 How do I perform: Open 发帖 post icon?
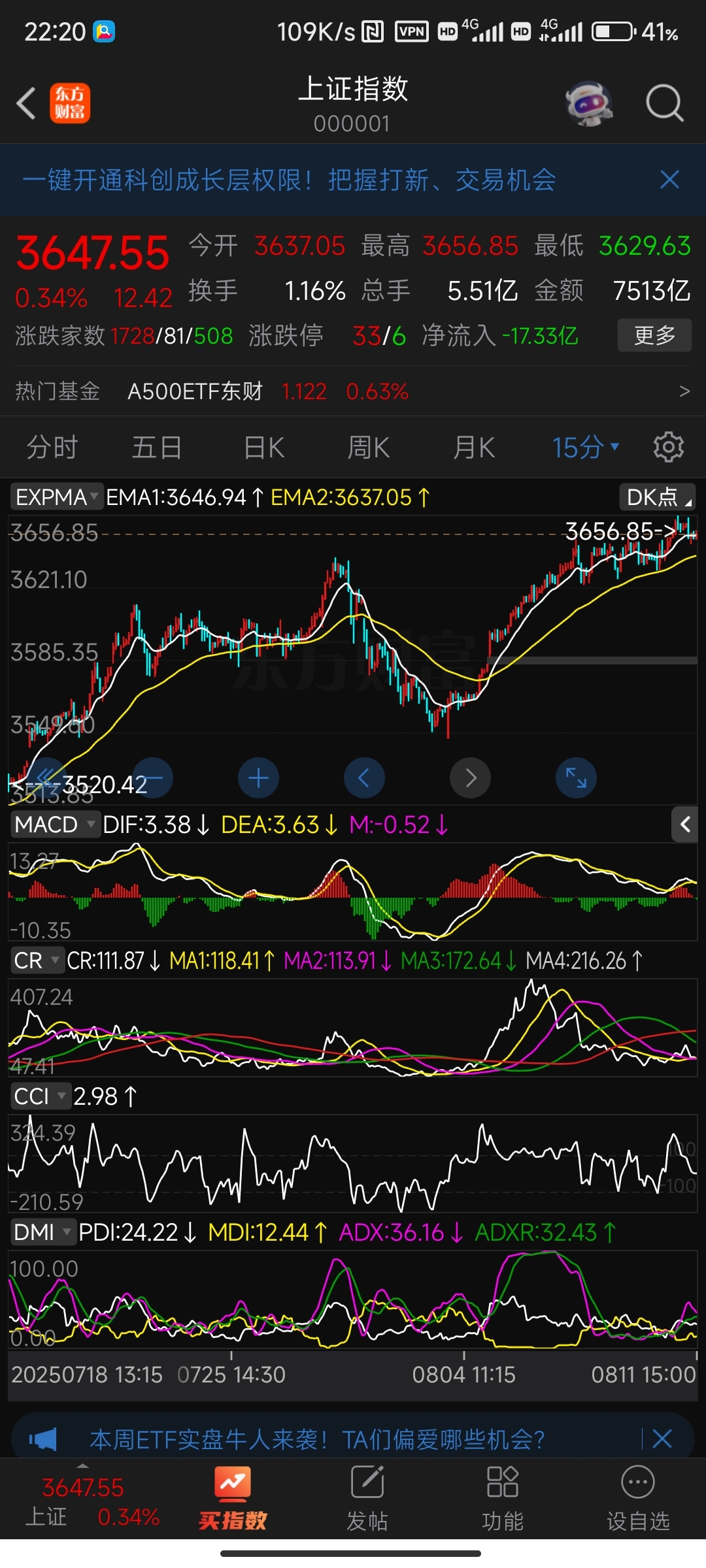[367, 1499]
